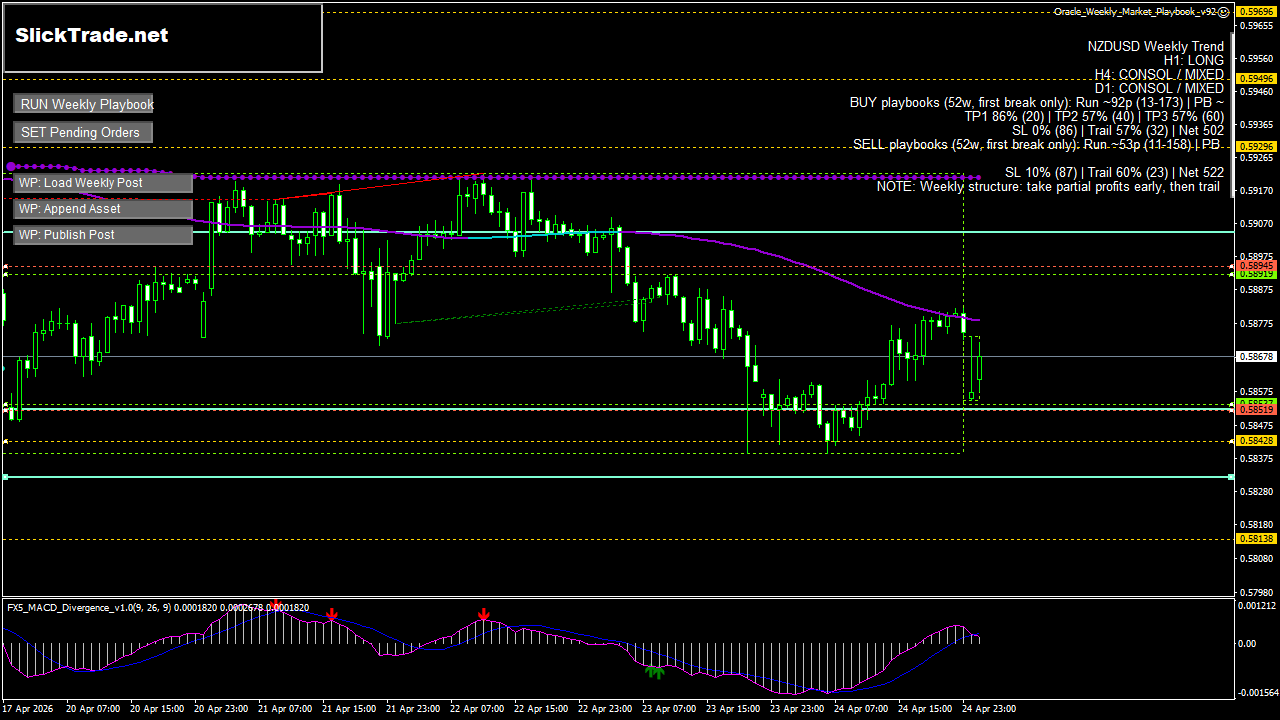Viewport: 1280px width, 720px height.
Task: Click WP: Publish Post button
Action: [x=103, y=235]
